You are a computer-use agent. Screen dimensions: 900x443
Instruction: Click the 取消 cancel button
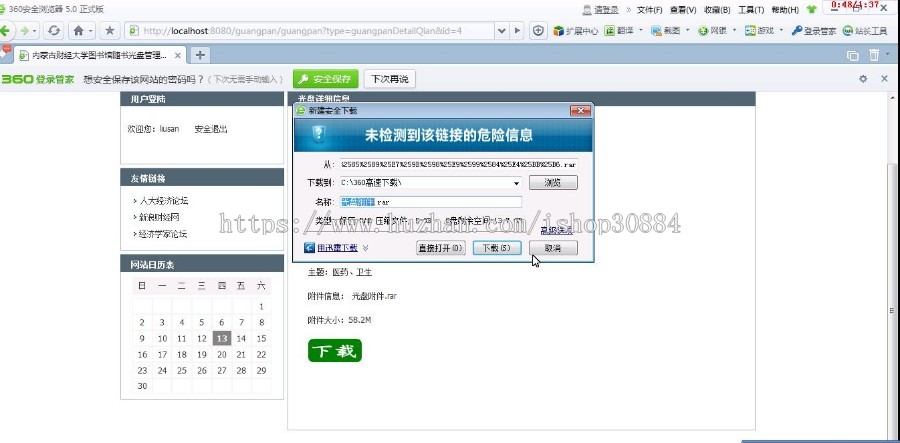point(553,248)
